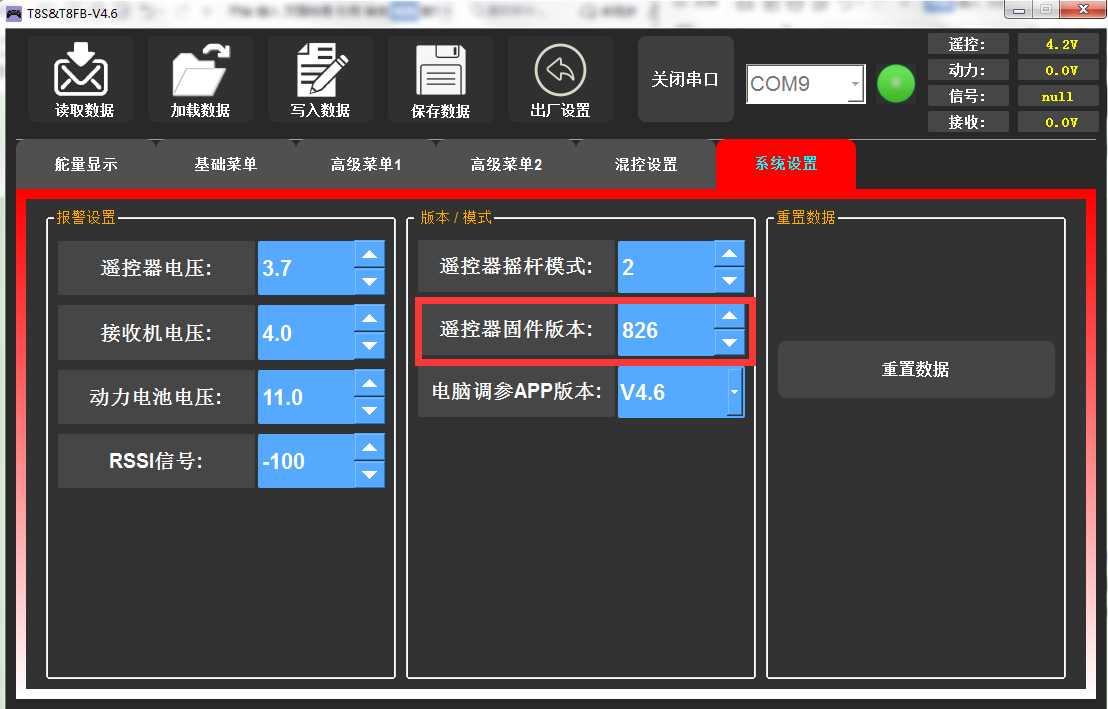Click the 遥控器固件版本 field showing 826
Screen dimensions: 1108x709
pyautogui.click(x=665, y=330)
